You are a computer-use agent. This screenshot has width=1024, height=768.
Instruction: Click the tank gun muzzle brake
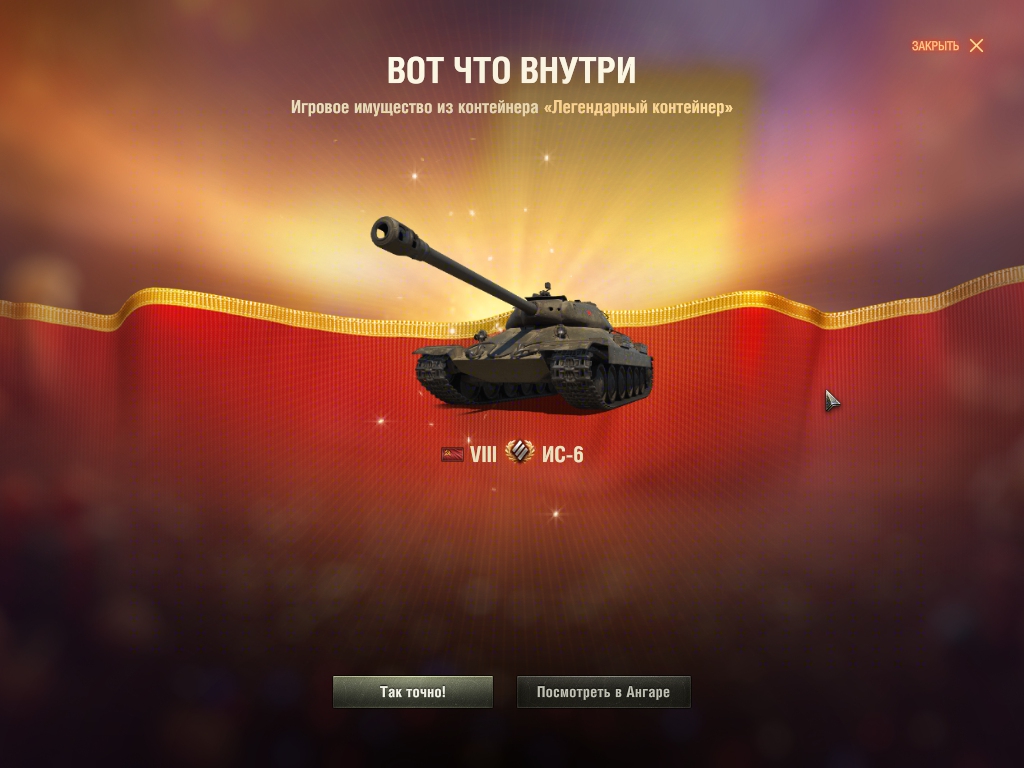[x=387, y=232]
